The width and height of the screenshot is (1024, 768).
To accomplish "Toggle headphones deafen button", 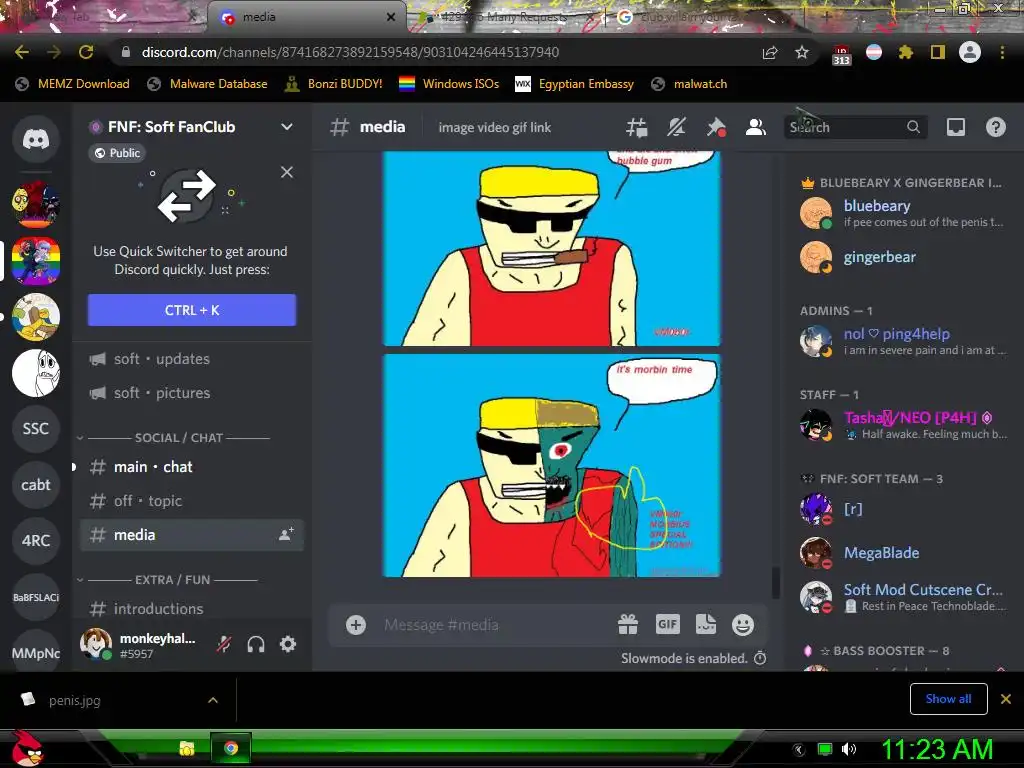I will (256, 645).
